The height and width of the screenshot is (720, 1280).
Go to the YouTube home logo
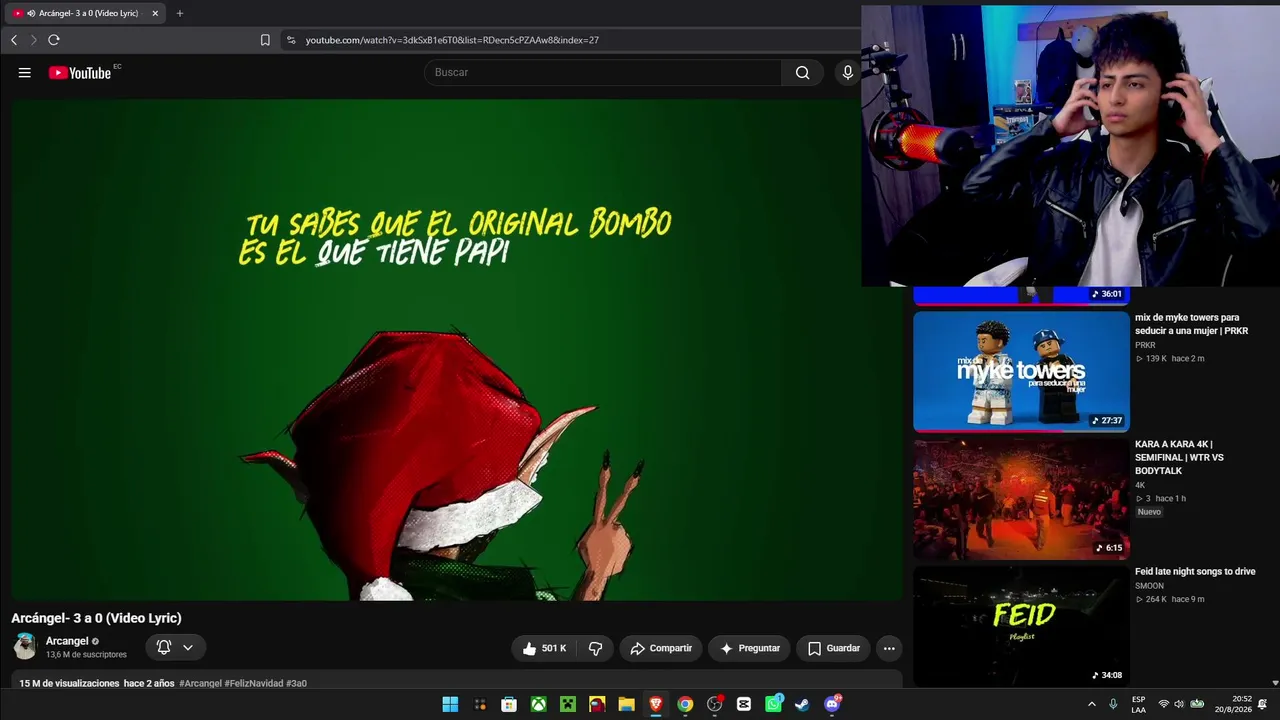[80, 72]
